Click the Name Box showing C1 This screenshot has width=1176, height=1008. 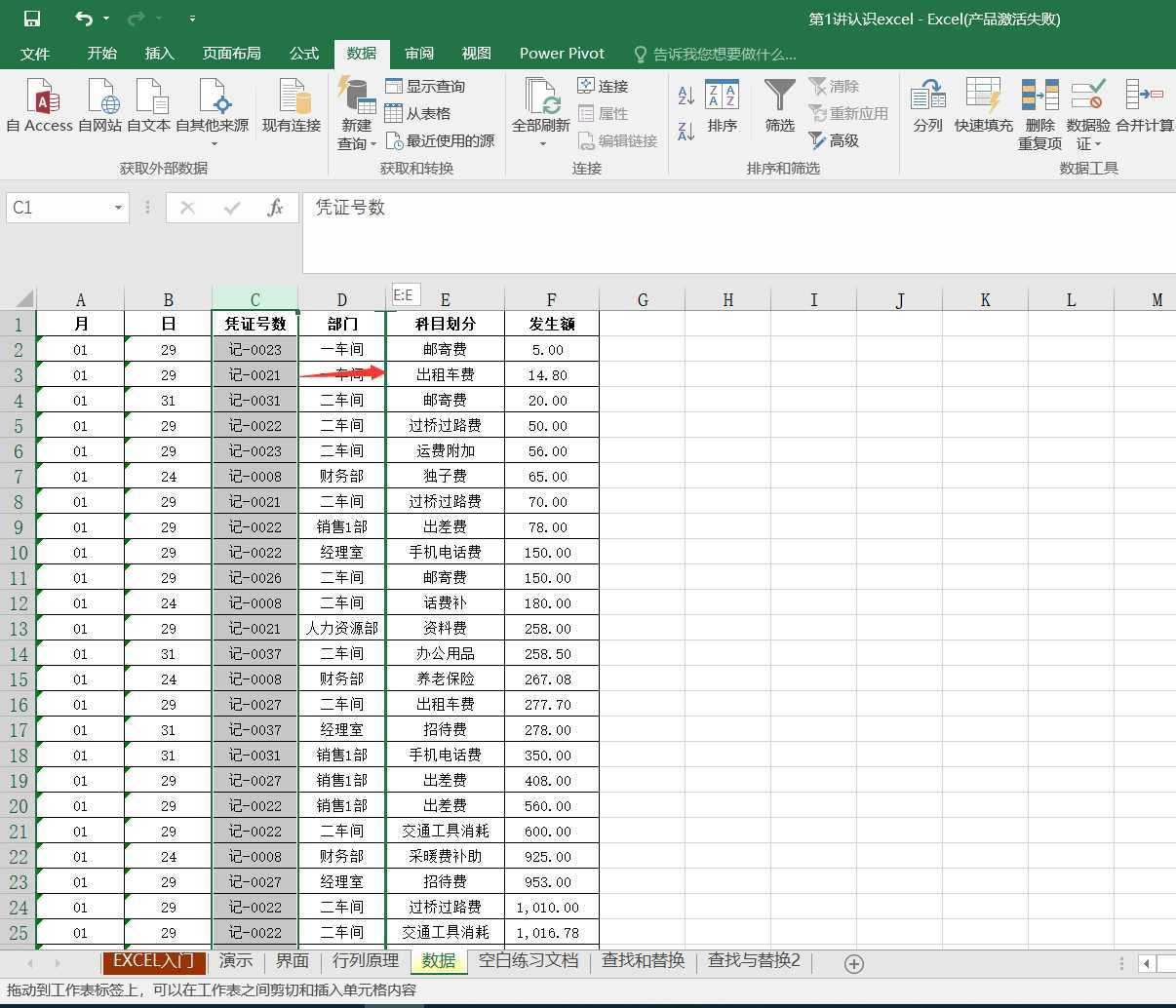59,207
